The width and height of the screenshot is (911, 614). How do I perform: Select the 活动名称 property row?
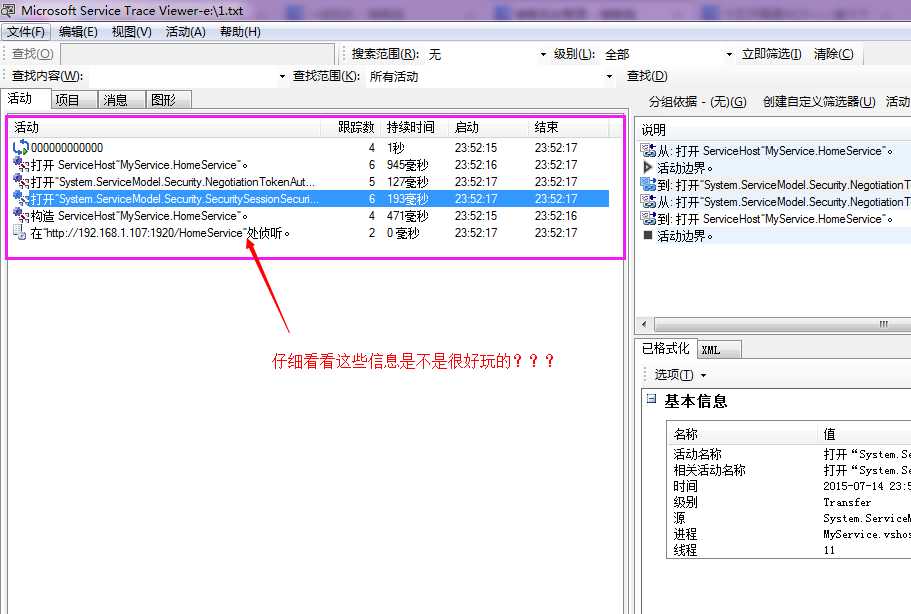(790, 454)
